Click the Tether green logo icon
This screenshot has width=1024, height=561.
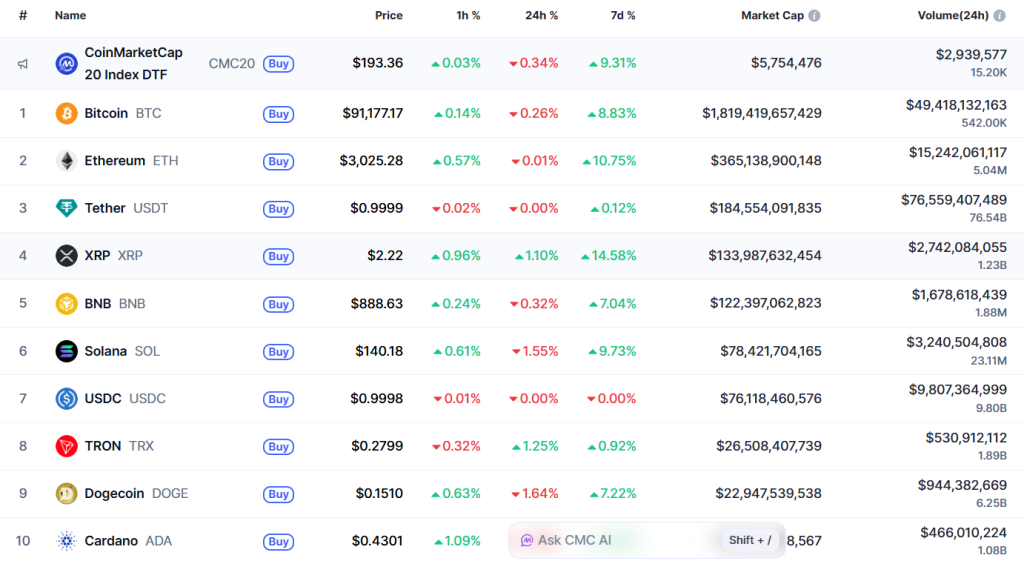(66, 208)
